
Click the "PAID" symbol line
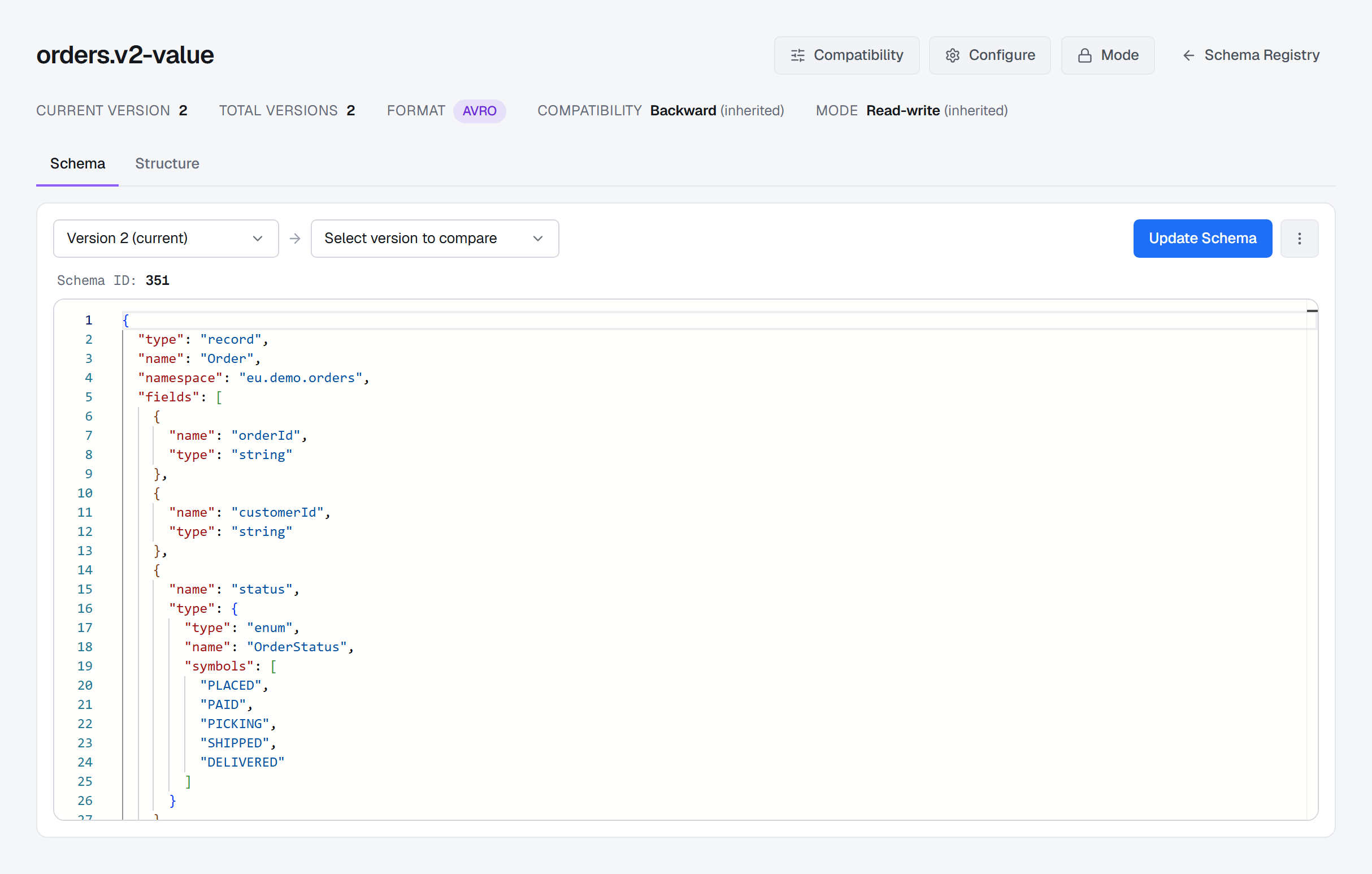pos(226,704)
